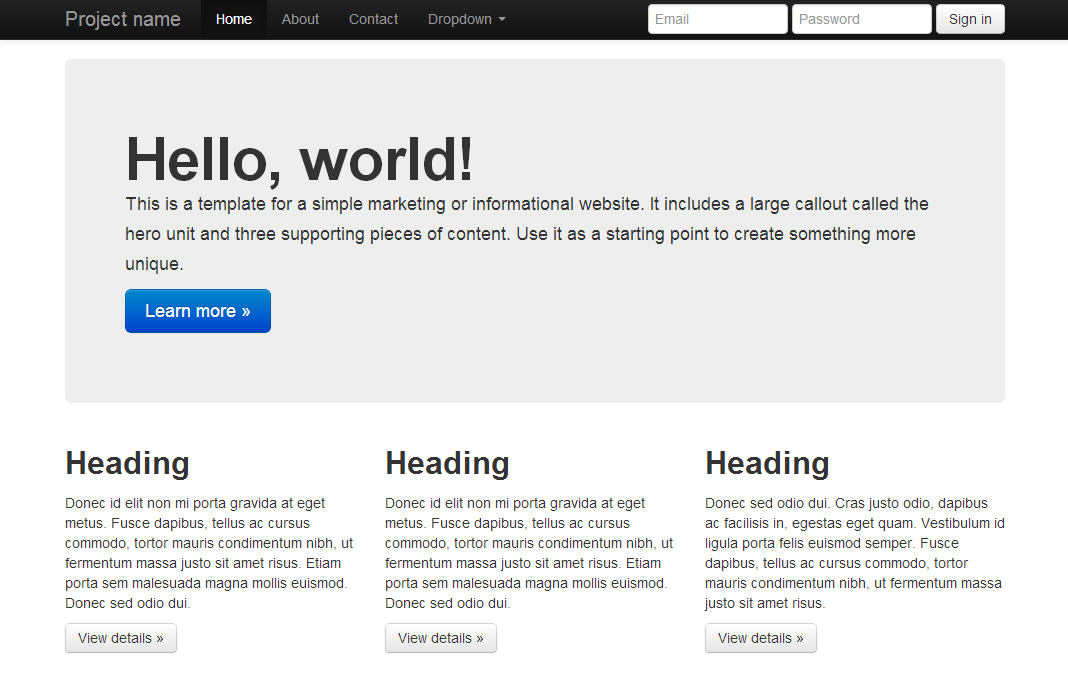Image resolution: width=1068 pixels, height=677 pixels.
Task: Click the Heading title of left column
Action: coord(127,463)
